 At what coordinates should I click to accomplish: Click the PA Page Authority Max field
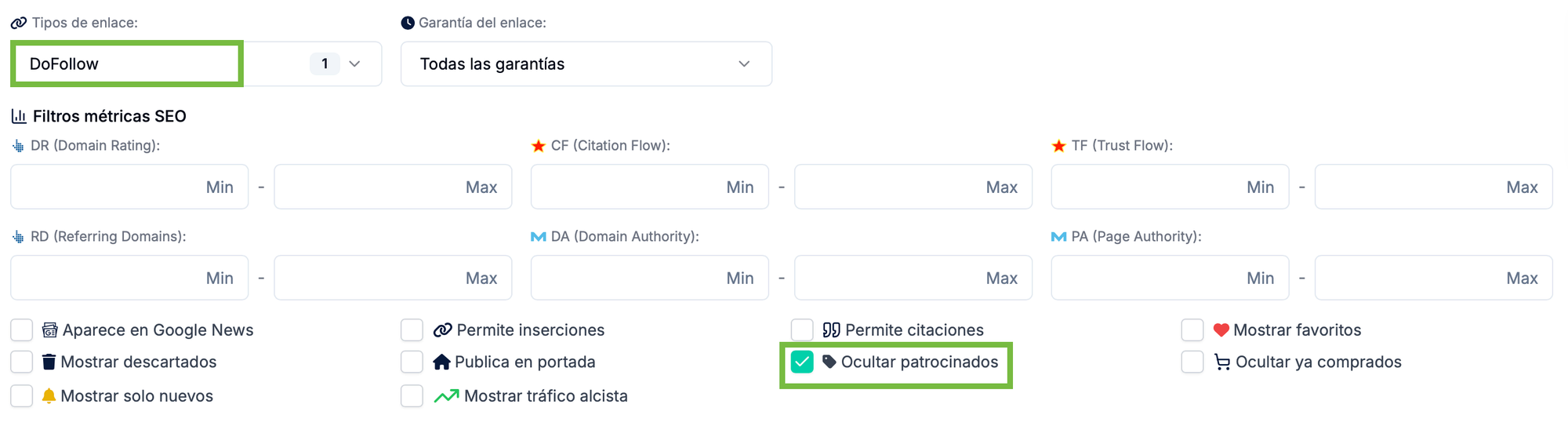pos(1433,278)
